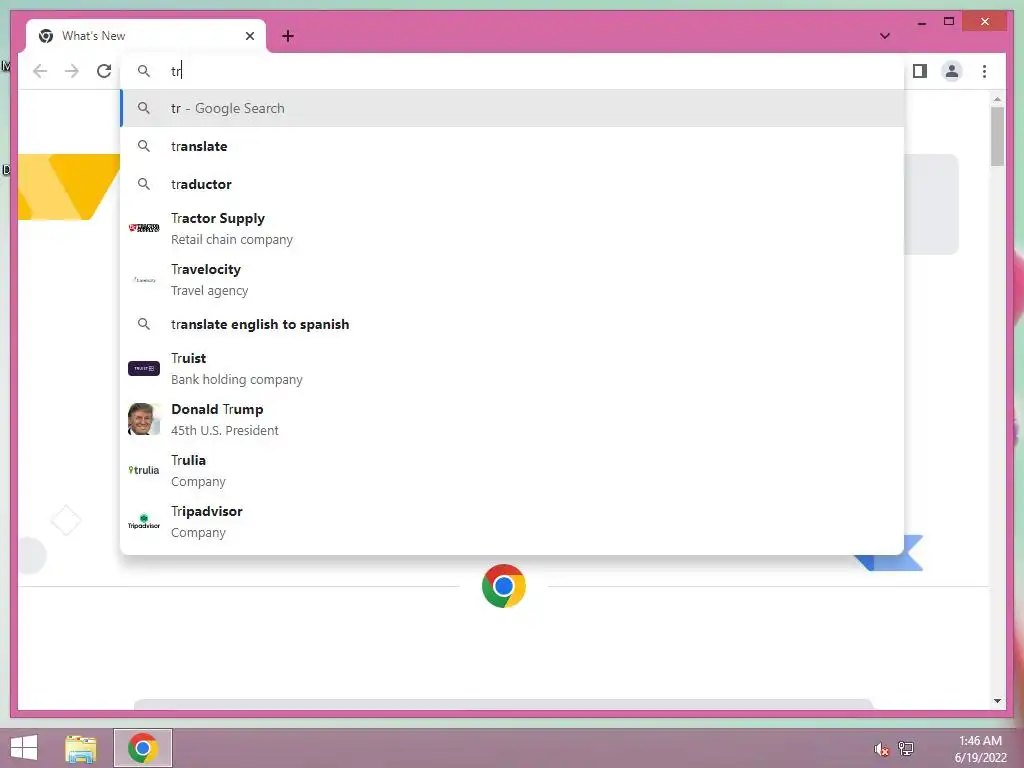The image size is (1024, 768).
Task: Click the Tripadvisor logo icon
Action: (144, 521)
